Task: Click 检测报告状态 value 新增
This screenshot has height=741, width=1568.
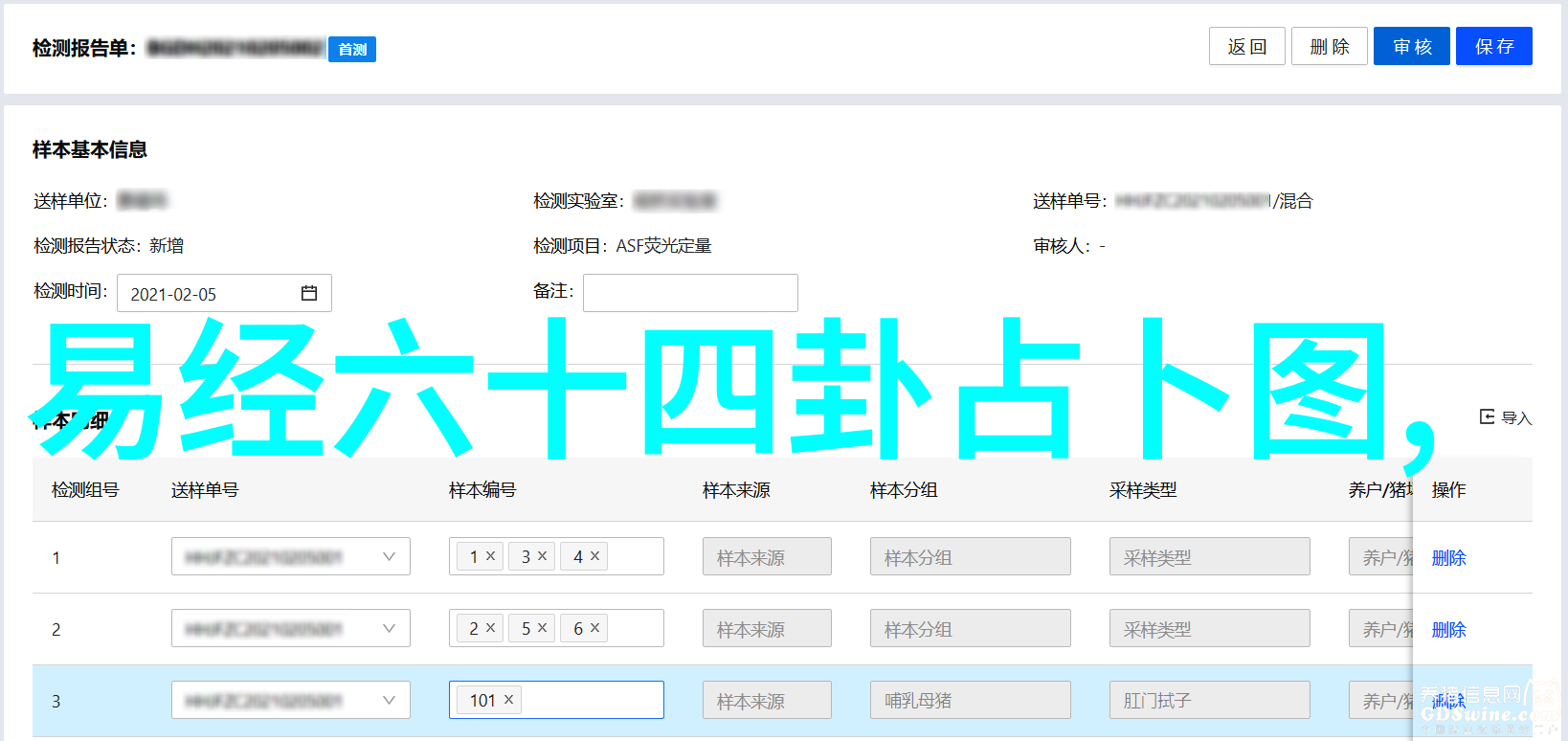Action: [x=167, y=246]
